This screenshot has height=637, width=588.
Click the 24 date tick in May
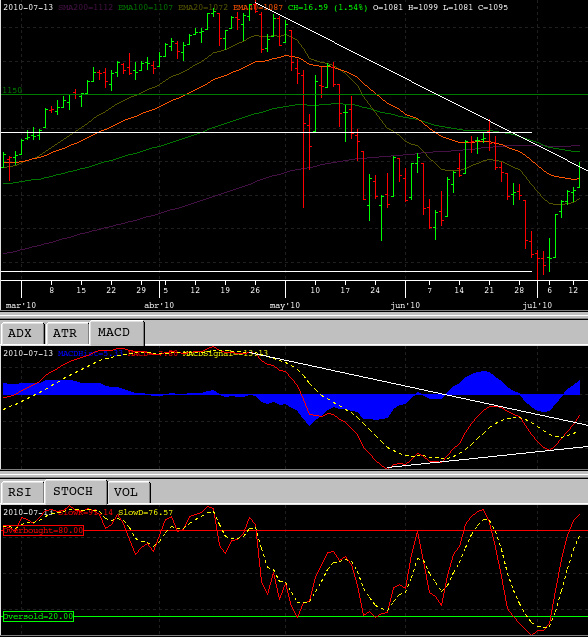[375, 290]
